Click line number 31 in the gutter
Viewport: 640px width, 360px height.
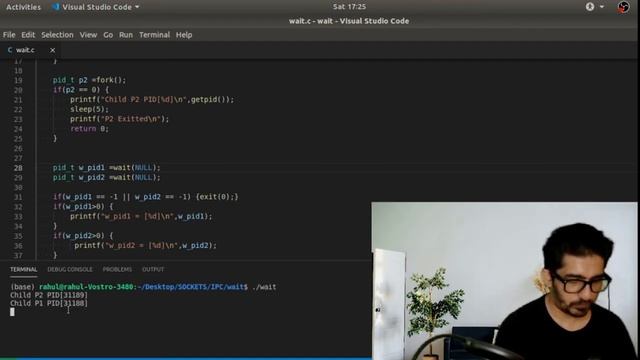[18, 197]
